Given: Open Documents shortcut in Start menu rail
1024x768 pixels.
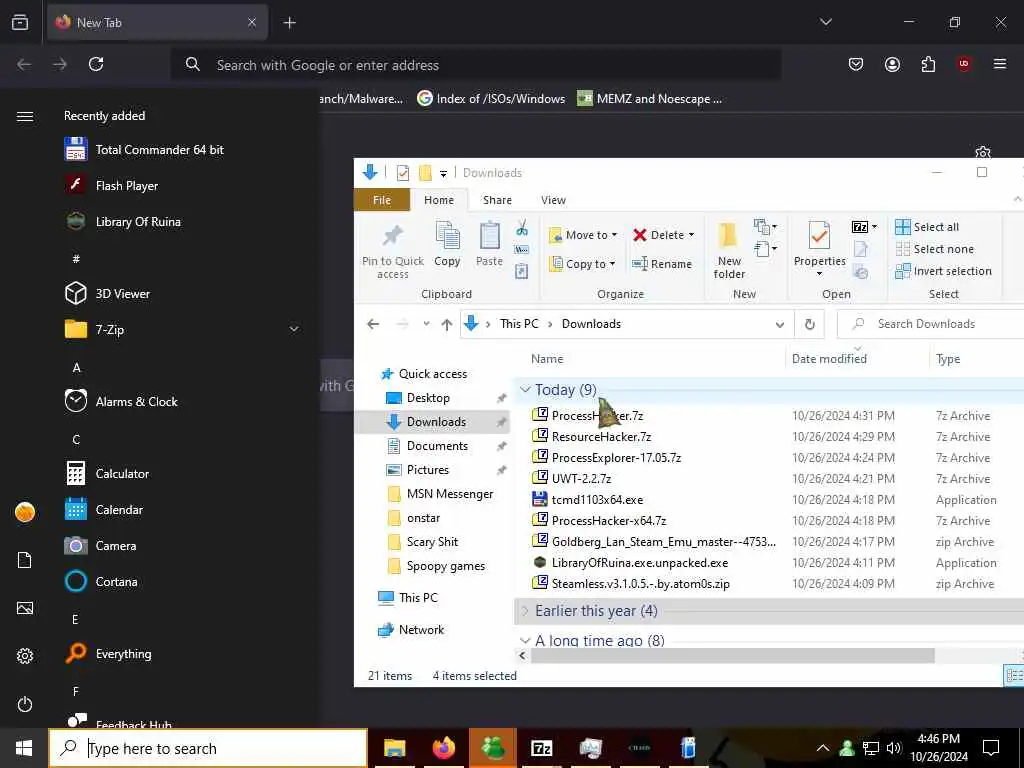Looking at the screenshot, I should coord(25,560).
